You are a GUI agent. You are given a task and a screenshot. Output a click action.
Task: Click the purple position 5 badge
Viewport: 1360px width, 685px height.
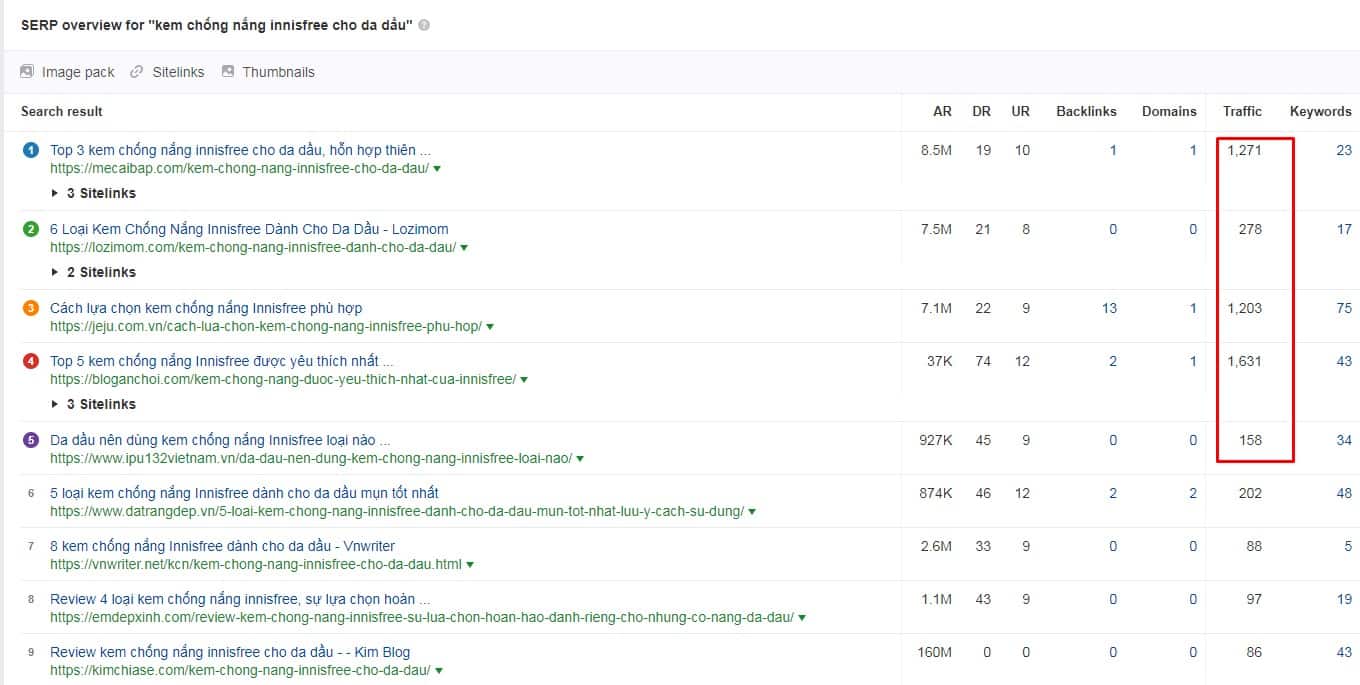[x=31, y=440]
